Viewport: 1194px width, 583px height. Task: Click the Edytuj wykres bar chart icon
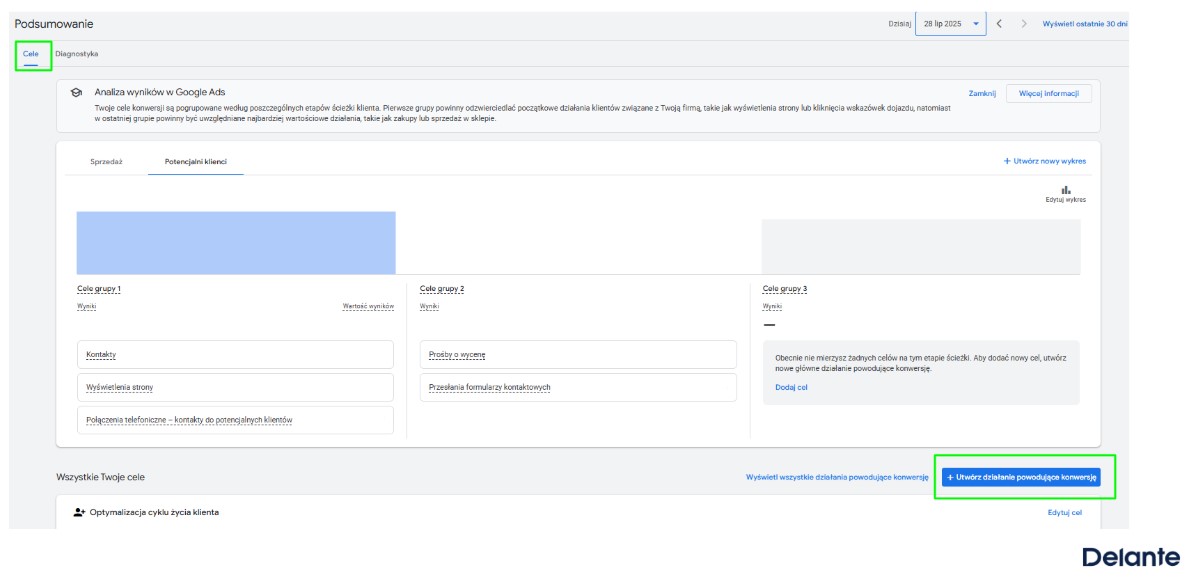pos(1065,190)
